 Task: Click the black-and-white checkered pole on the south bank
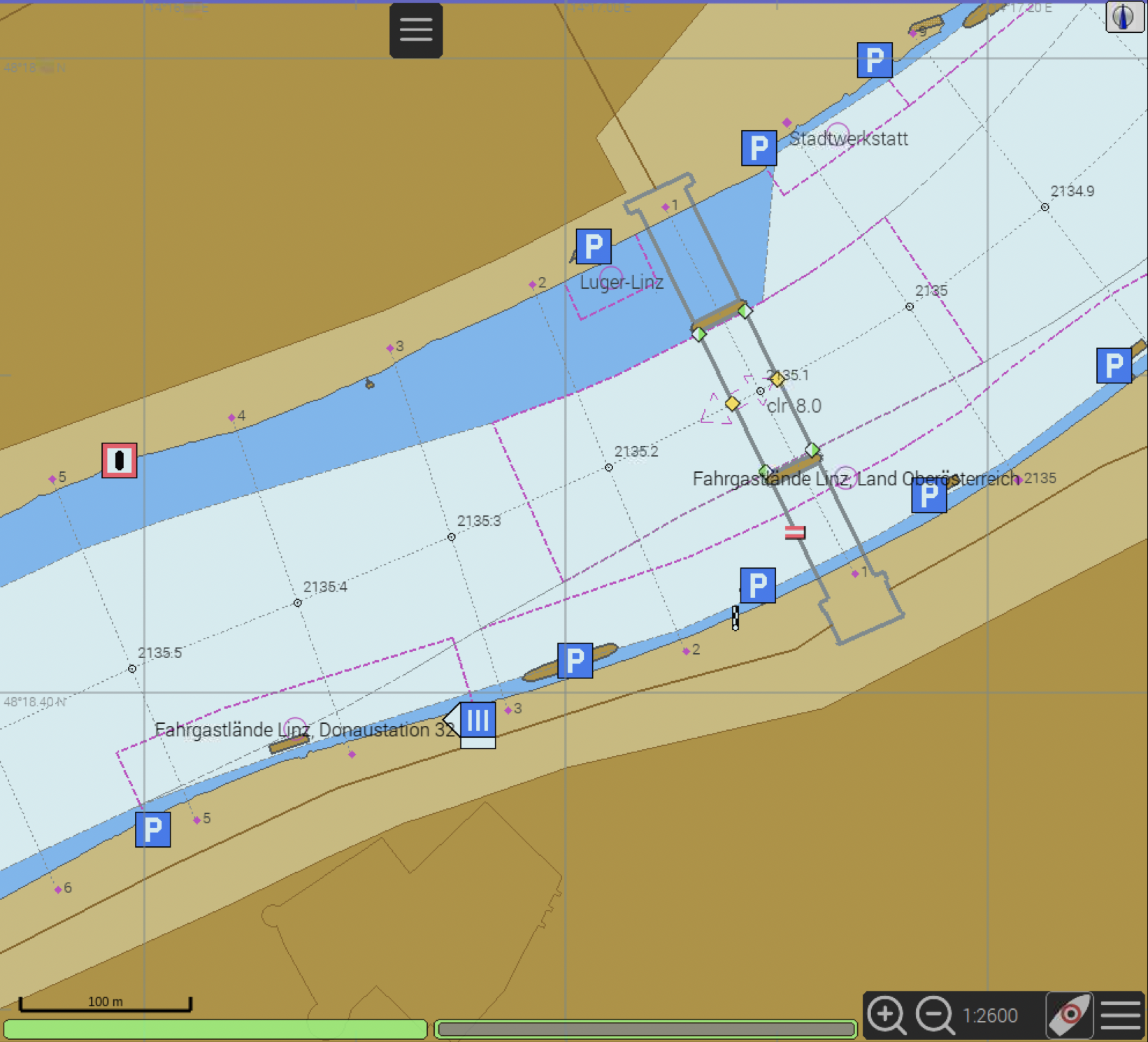pos(736,618)
